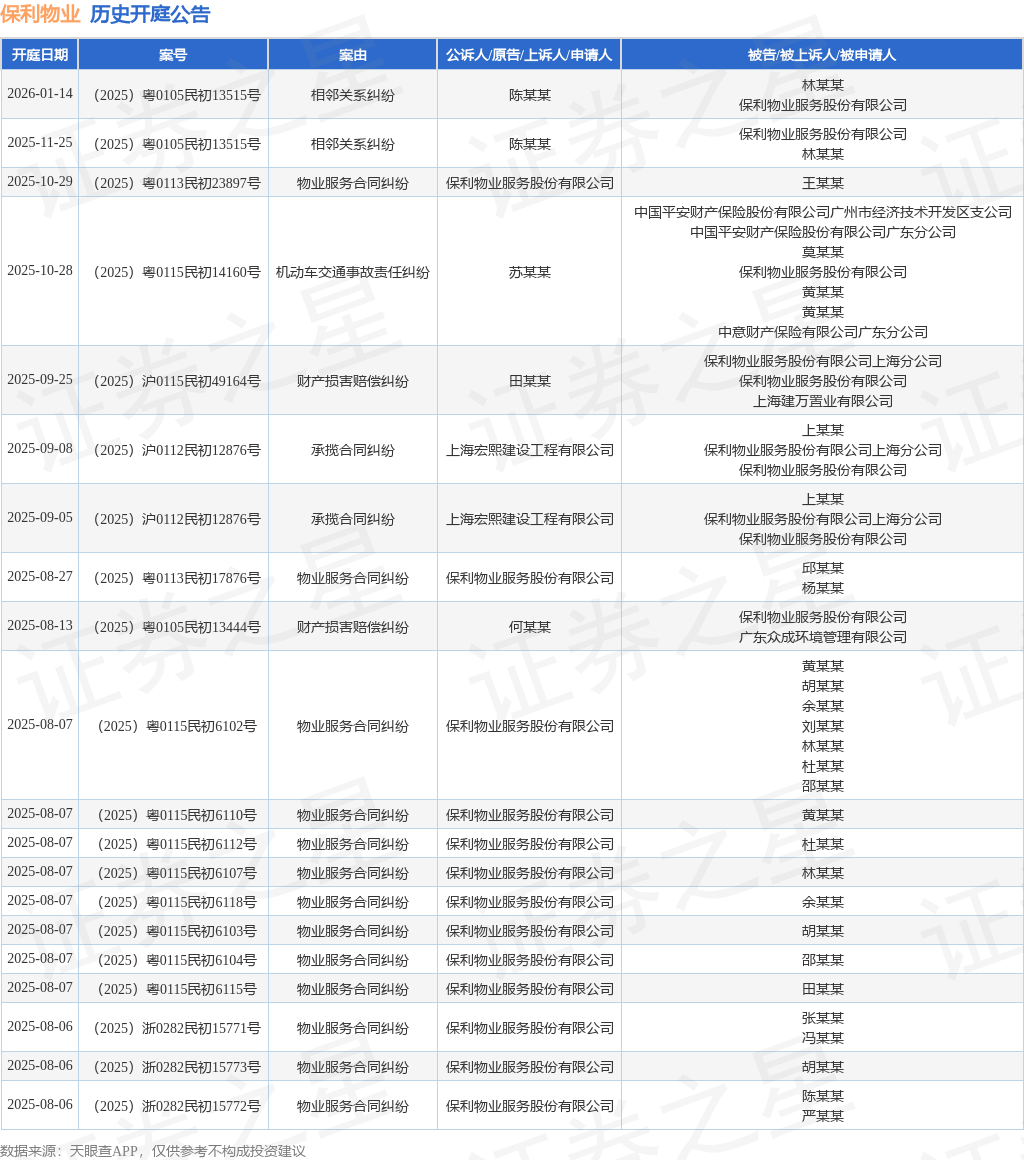Screen dimensions: 1024x1160
Task: Click the 案由 column header
Action: click(x=353, y=55)
